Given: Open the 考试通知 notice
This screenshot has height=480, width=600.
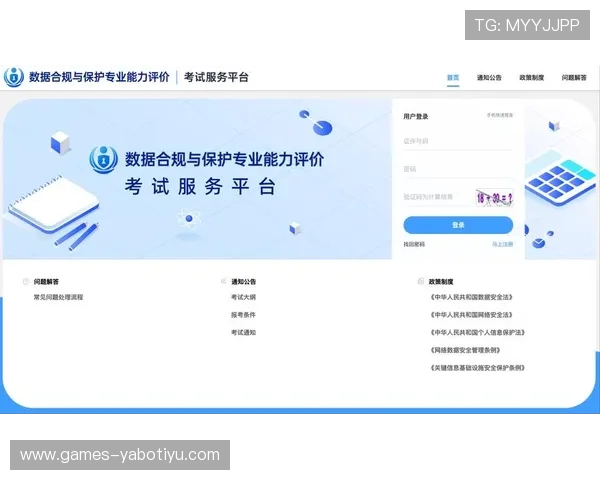Looking at the screenshot, I should (x=243, y=332).
